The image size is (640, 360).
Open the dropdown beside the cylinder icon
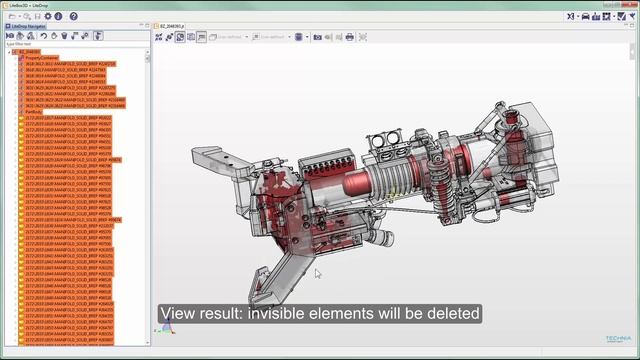307,37
